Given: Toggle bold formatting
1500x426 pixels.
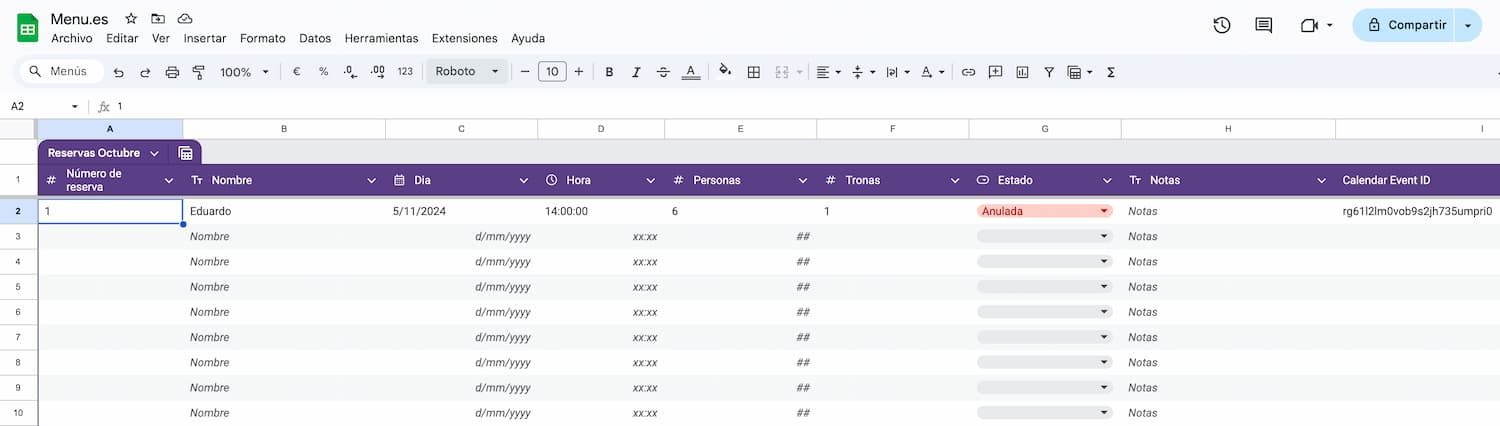Looking at the screenshot, I should (x=609, y=72).
